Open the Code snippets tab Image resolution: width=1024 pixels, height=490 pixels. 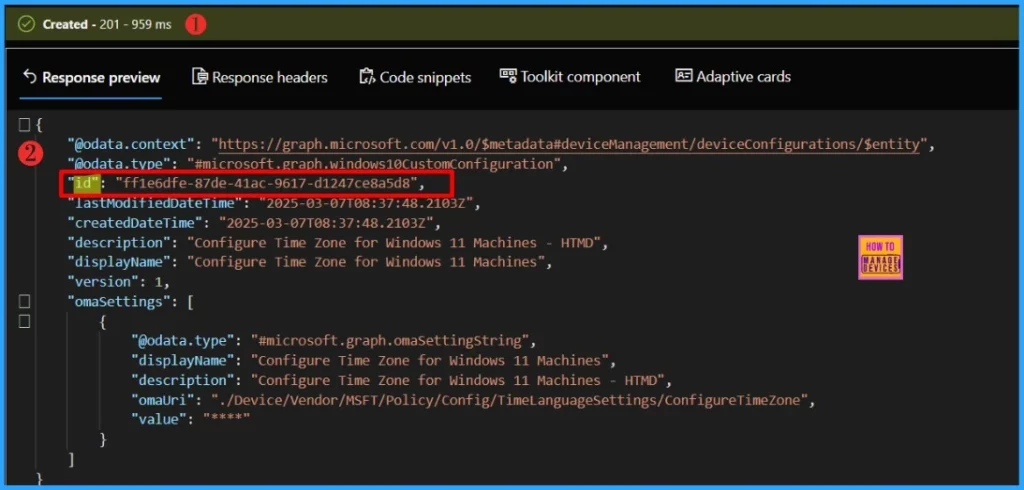415,78
